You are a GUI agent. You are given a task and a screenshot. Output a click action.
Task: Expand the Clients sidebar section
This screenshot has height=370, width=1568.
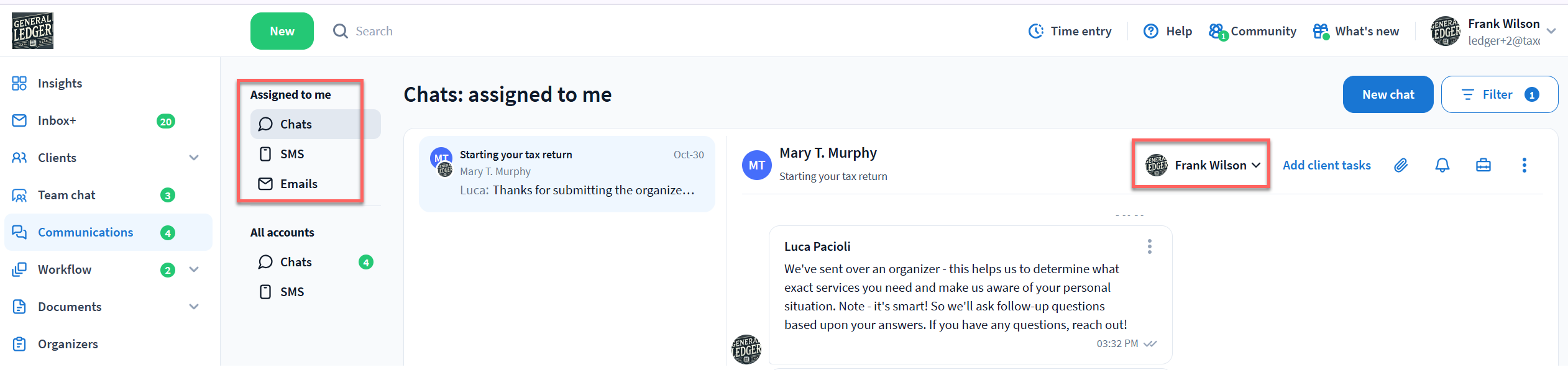tap(194, 158)
